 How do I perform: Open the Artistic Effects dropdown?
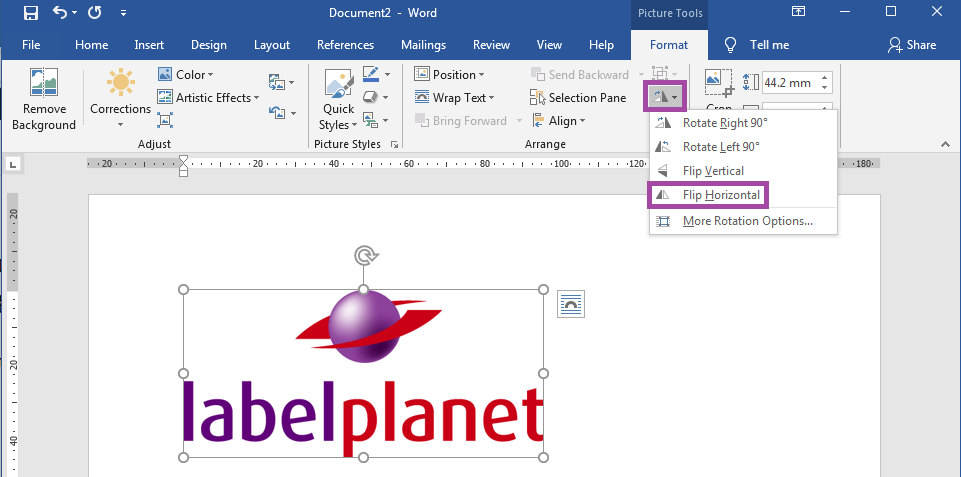[x=208, y=97]
